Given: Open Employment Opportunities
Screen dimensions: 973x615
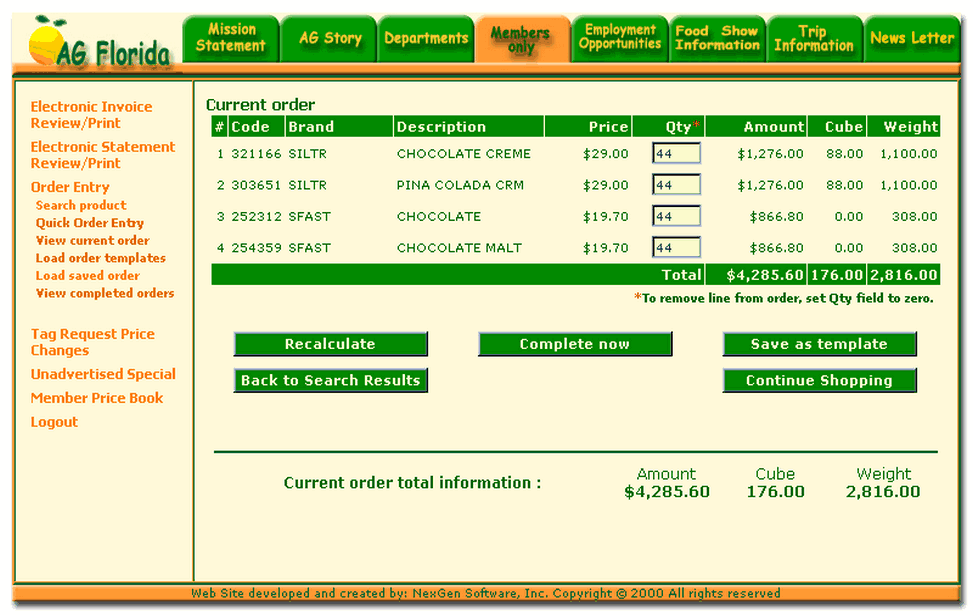Looking at the screenshot, I should 620,37.
